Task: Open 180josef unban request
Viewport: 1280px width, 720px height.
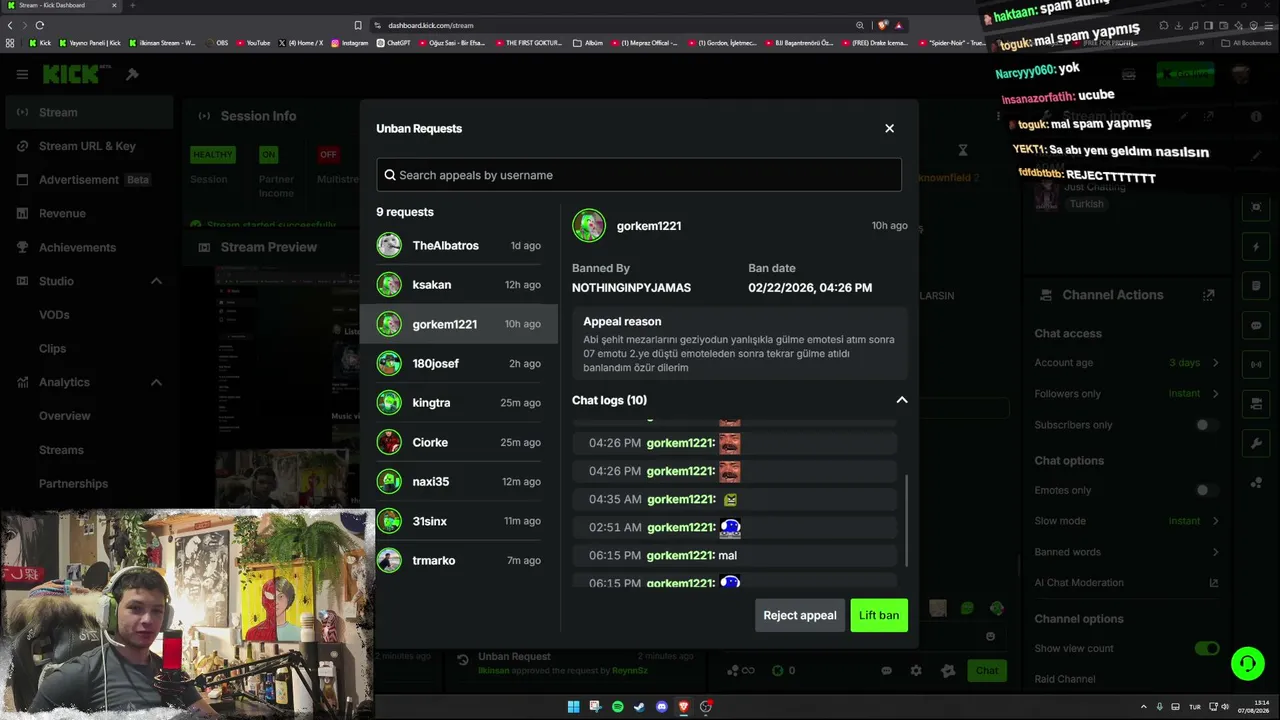Action: click(459, 363)
